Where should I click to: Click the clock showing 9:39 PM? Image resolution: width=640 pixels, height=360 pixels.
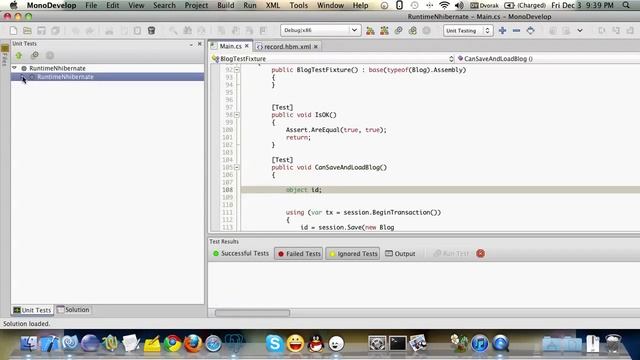coord(599,5)
